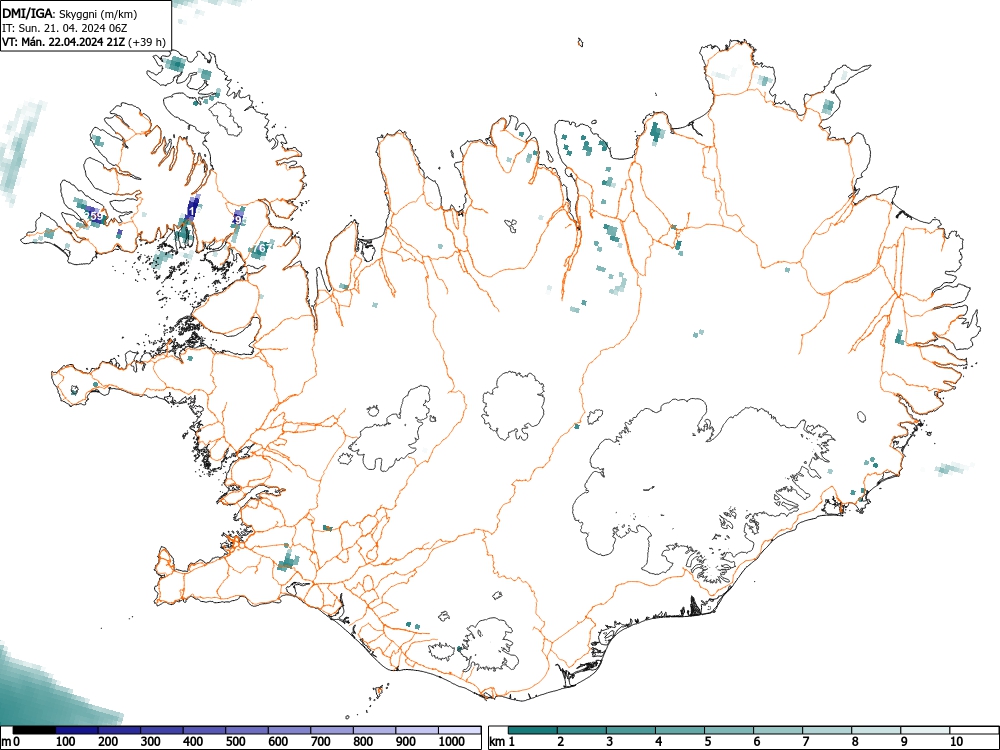
Task: Click the '500' legend tick label
Action: pos(236,741)
